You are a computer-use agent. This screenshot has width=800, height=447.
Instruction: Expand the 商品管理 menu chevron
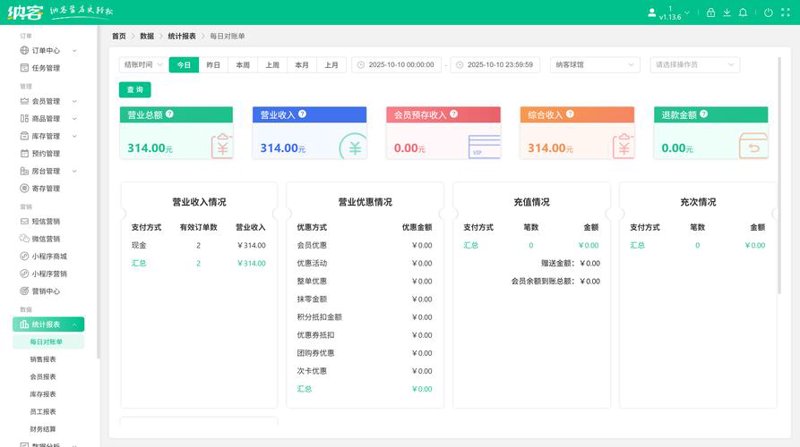(74, 118)
